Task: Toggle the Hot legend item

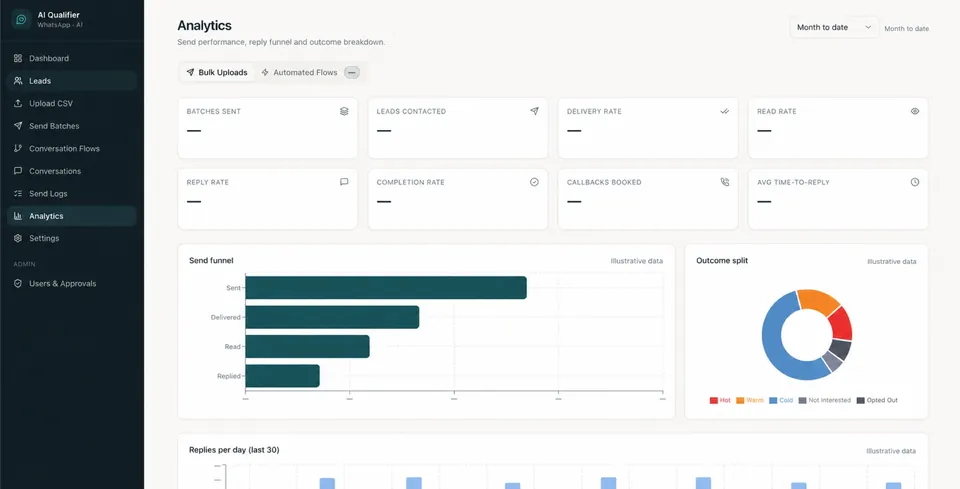Action: tap(720, 400)
